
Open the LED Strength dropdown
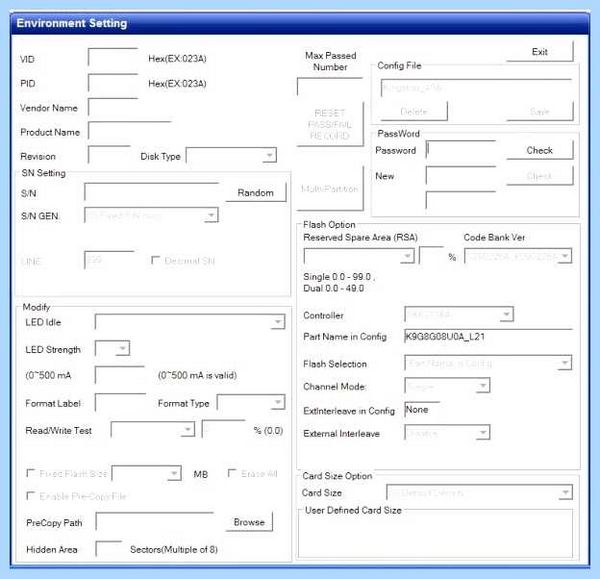tap(112, 348)
